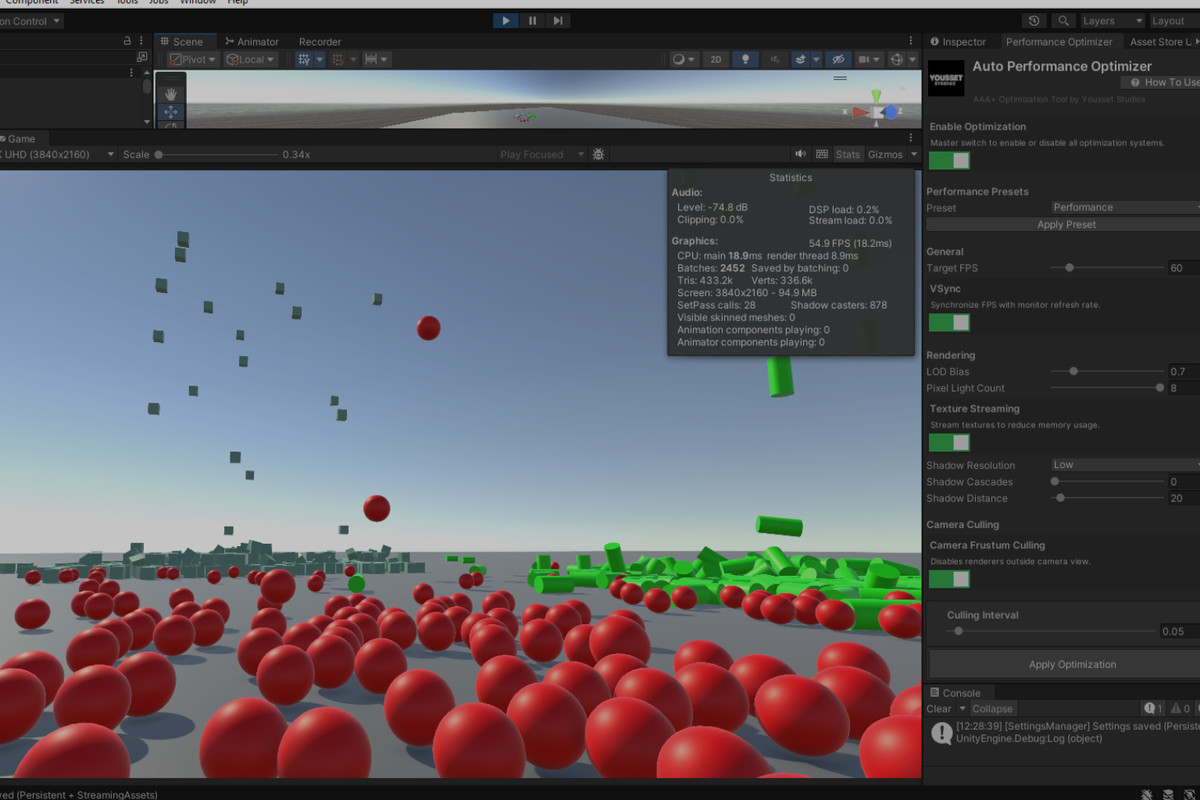The width and height of the screenshot is (1200, 800).
Task: Switch to the Inspector tab
Action: [x=958, y=41]
